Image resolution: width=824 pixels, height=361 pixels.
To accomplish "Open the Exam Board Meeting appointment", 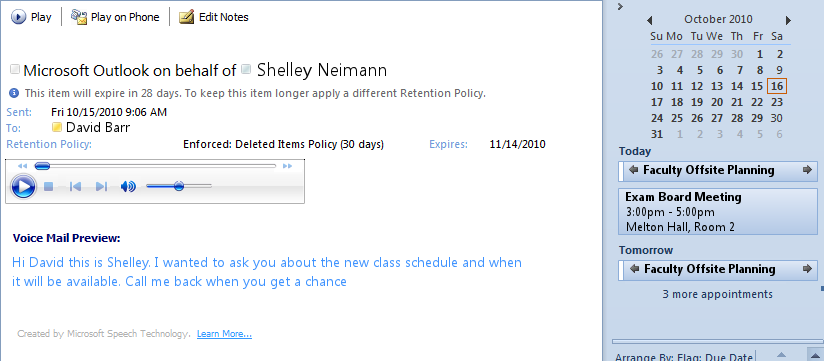I will point(718,211).
